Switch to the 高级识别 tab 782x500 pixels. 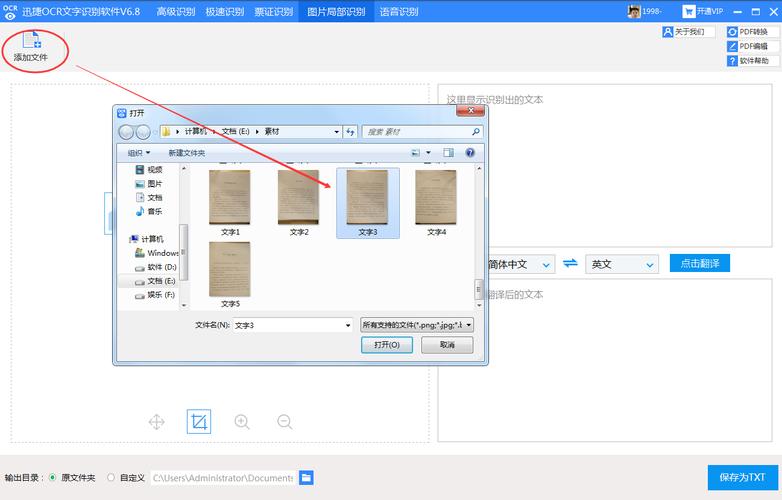coord(176,11)
